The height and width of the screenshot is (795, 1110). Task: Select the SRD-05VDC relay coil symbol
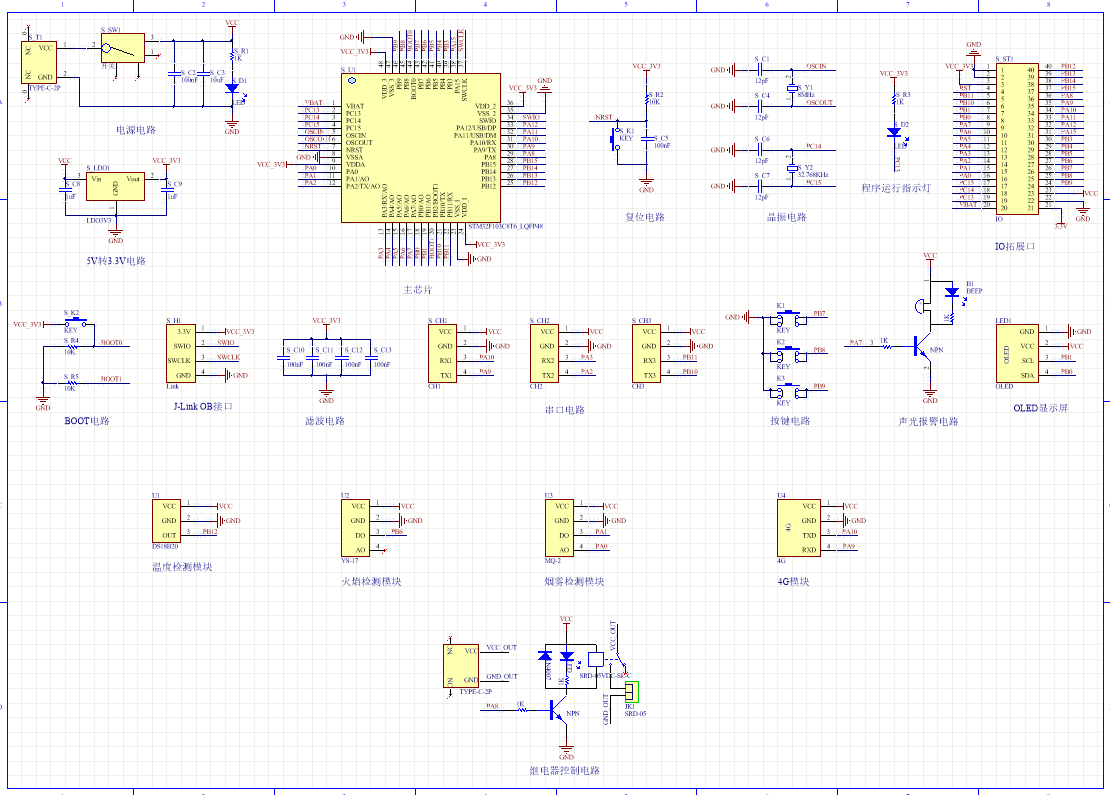click(x=596, y=659)
